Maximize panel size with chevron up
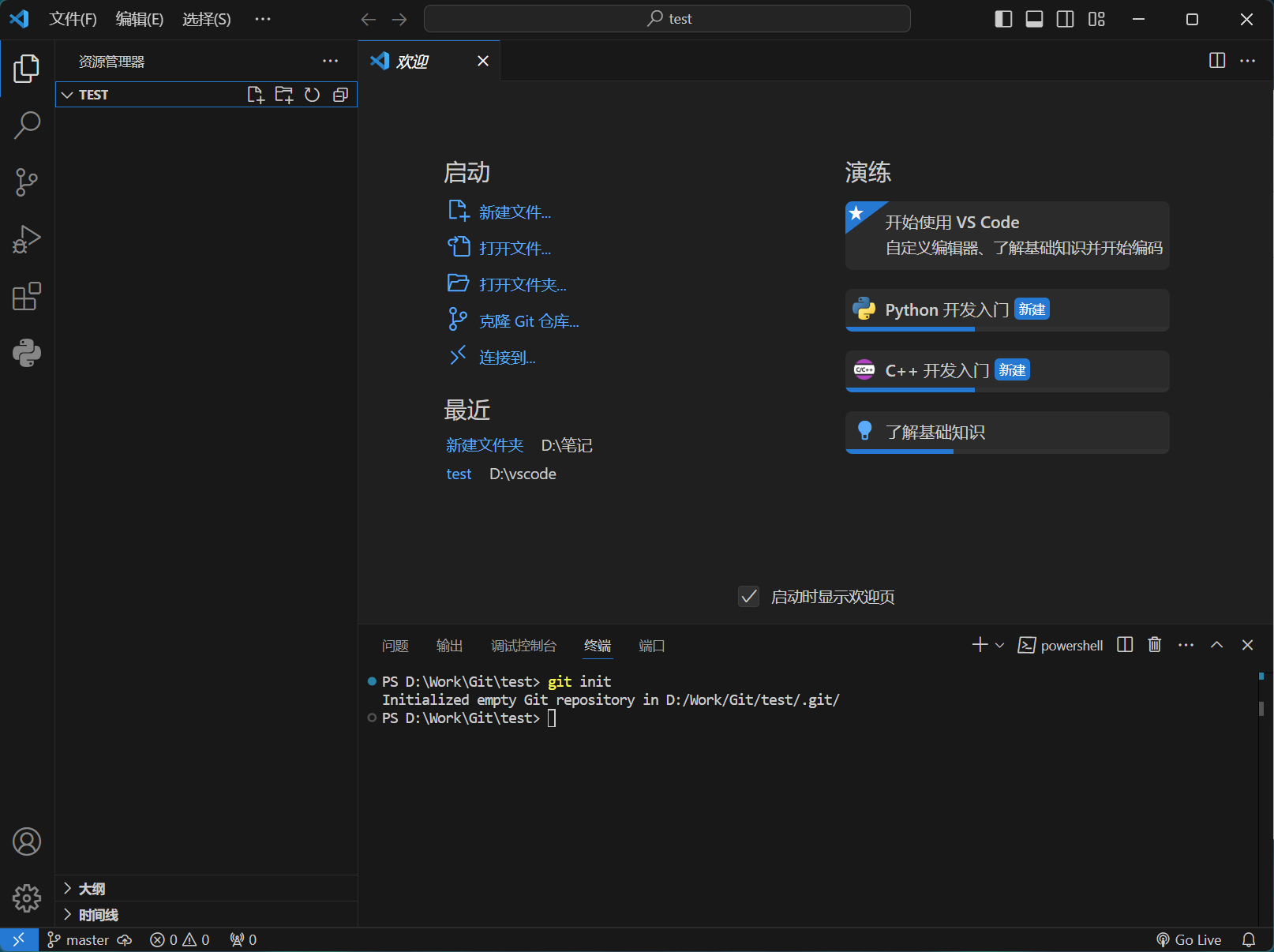 (1216, 645)
